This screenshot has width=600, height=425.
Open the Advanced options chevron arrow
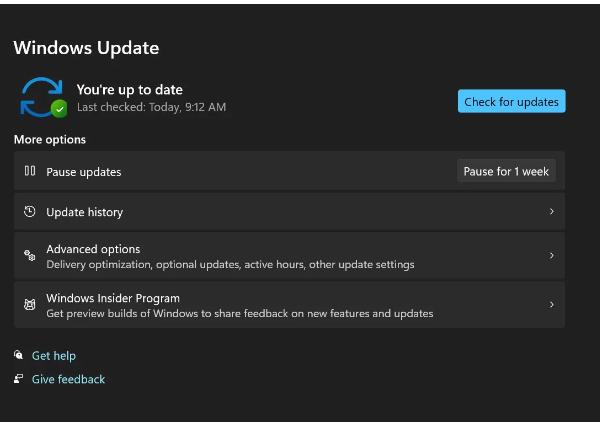coord(551,256)
